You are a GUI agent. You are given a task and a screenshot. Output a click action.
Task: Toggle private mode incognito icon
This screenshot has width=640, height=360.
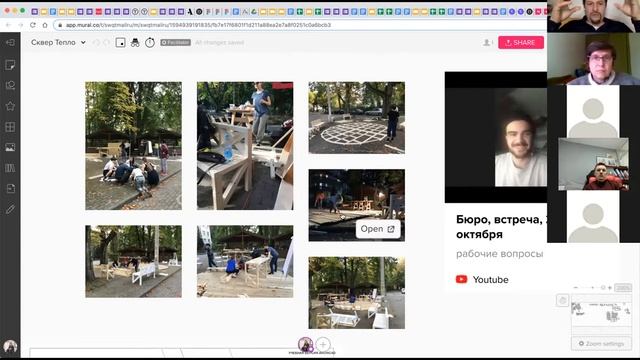pos(135,42)
